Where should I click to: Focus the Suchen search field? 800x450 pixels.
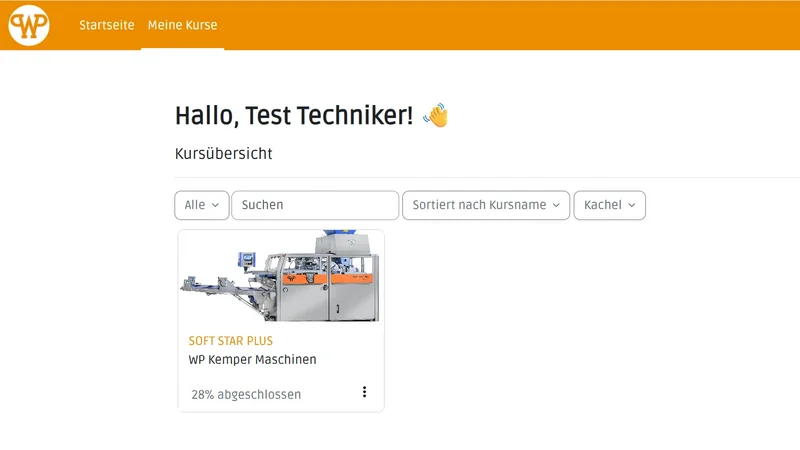(x=315, y=205)
